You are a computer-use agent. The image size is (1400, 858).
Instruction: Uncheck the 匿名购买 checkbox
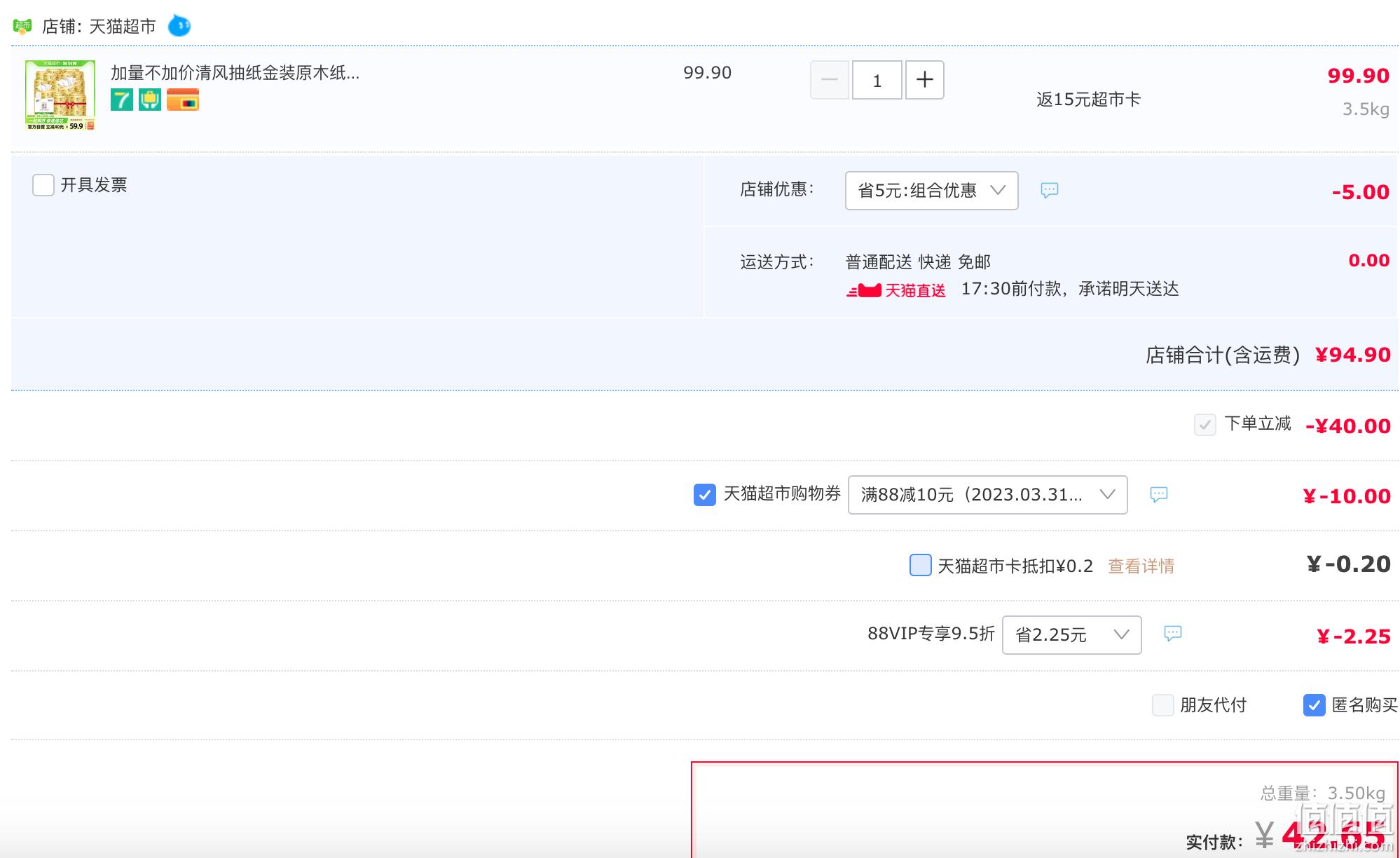pos(1314,705)
